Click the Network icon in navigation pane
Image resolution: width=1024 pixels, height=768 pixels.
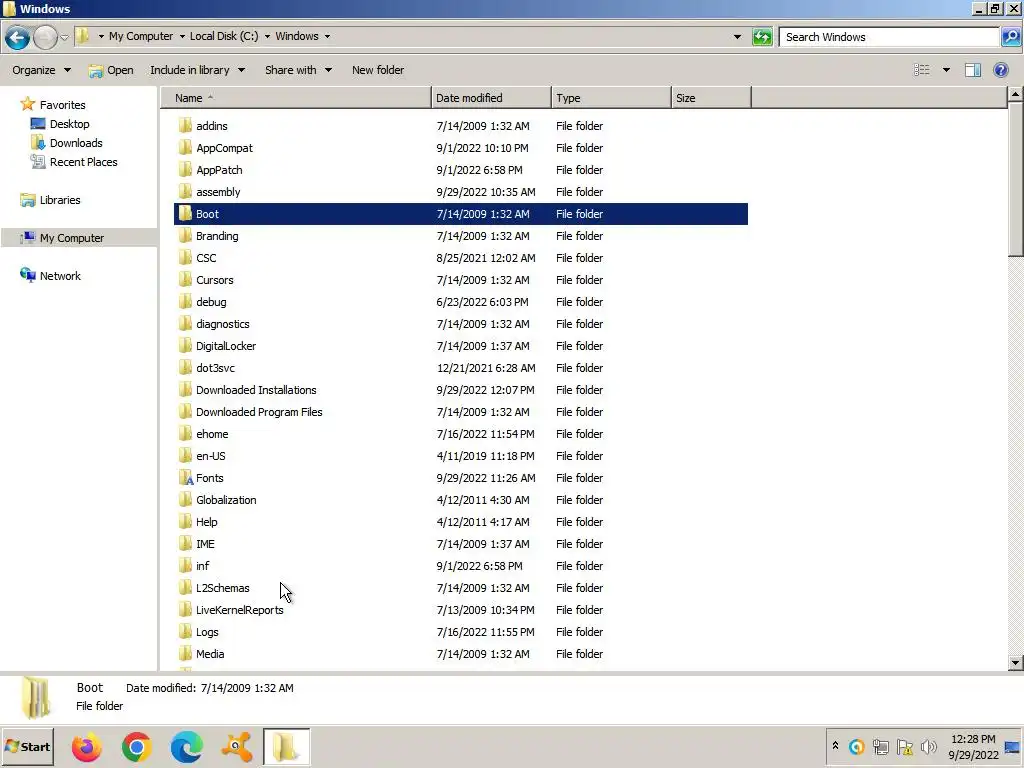[x=27, y=276]
